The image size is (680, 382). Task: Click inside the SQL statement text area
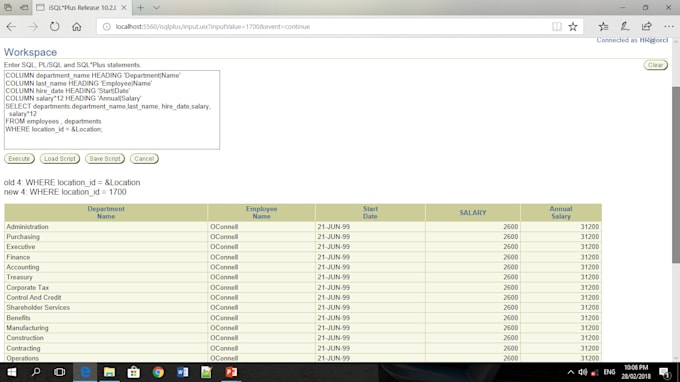[x=112, y=110]
